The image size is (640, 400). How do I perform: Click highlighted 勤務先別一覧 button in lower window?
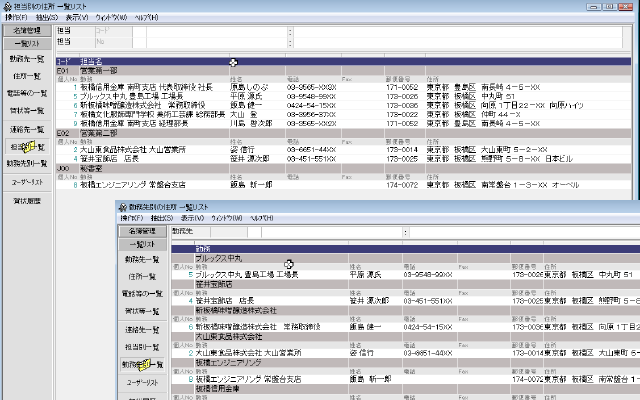[x=144, y=363]
